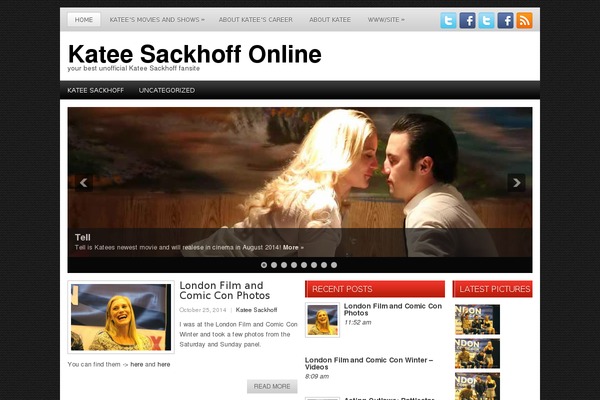Follow the second 'here' link in post
Screen dimensions: 600x400
tap(164, 364)
